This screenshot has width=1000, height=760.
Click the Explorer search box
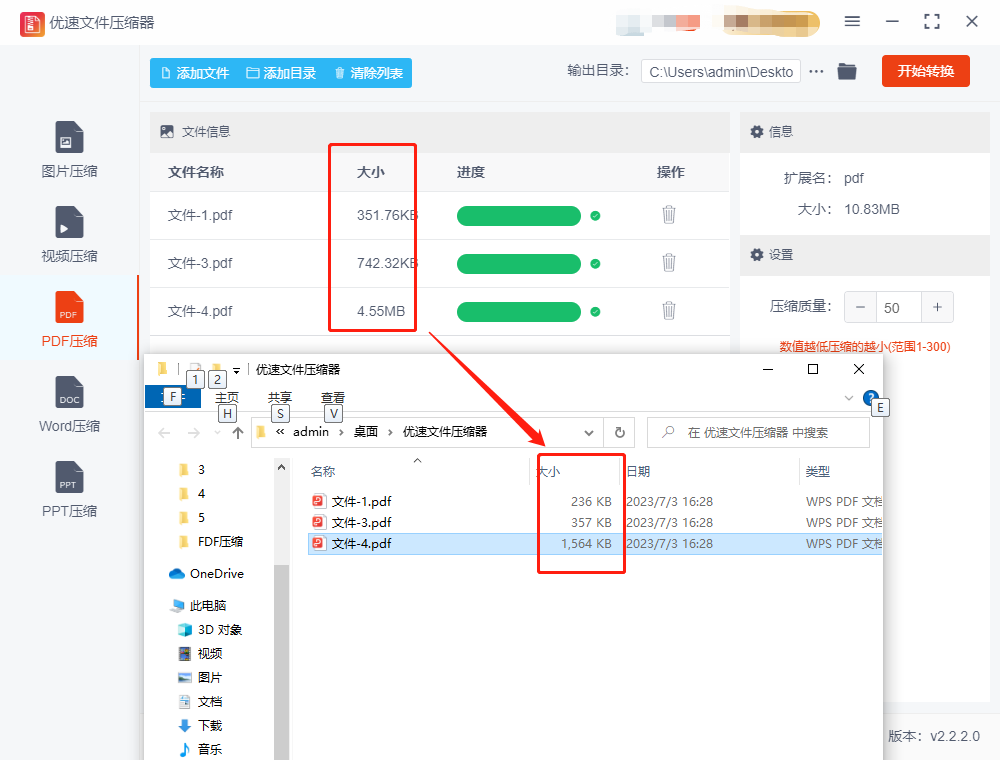[x=758, y=433]
